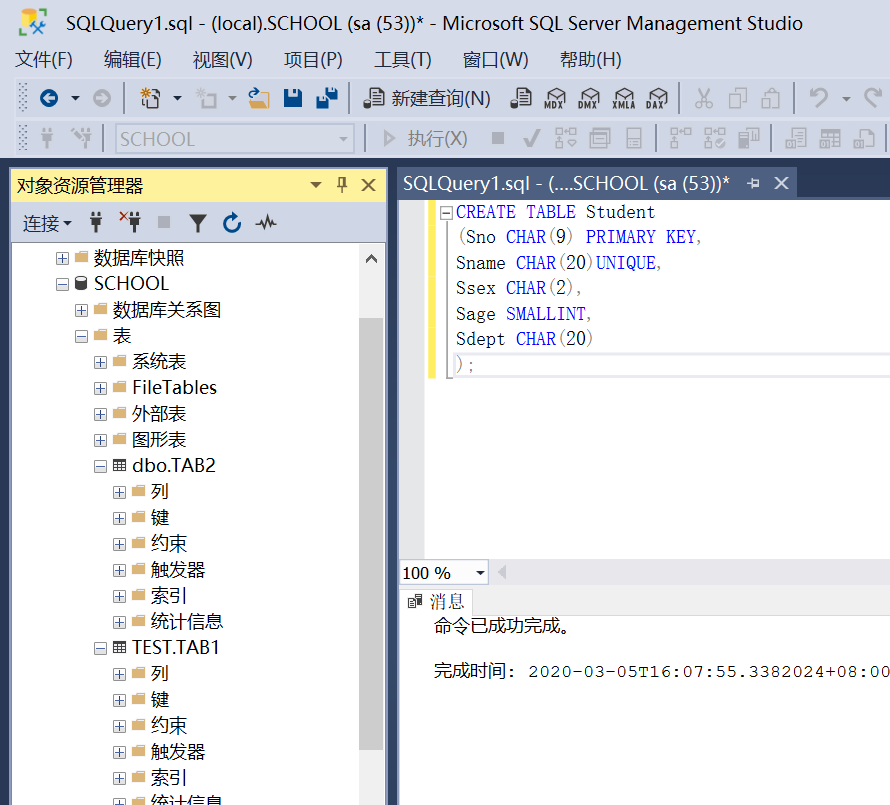The width and height of the screenshot is (890, 805).
Task: Open the 视图(V) menu
Action: pyautogui.click(x=222, y=60)
